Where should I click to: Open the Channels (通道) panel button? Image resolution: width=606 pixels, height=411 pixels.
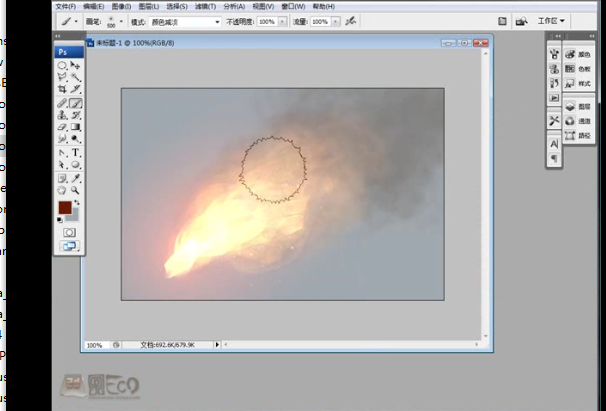click(x=579, y=120)
